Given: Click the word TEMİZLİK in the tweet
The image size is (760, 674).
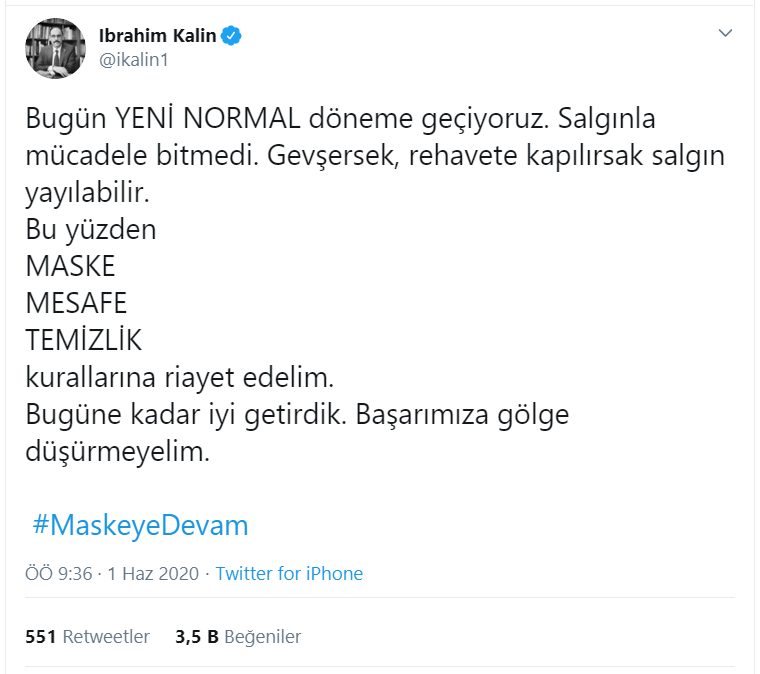Looking at the screenshot, I should click(84, 340).
